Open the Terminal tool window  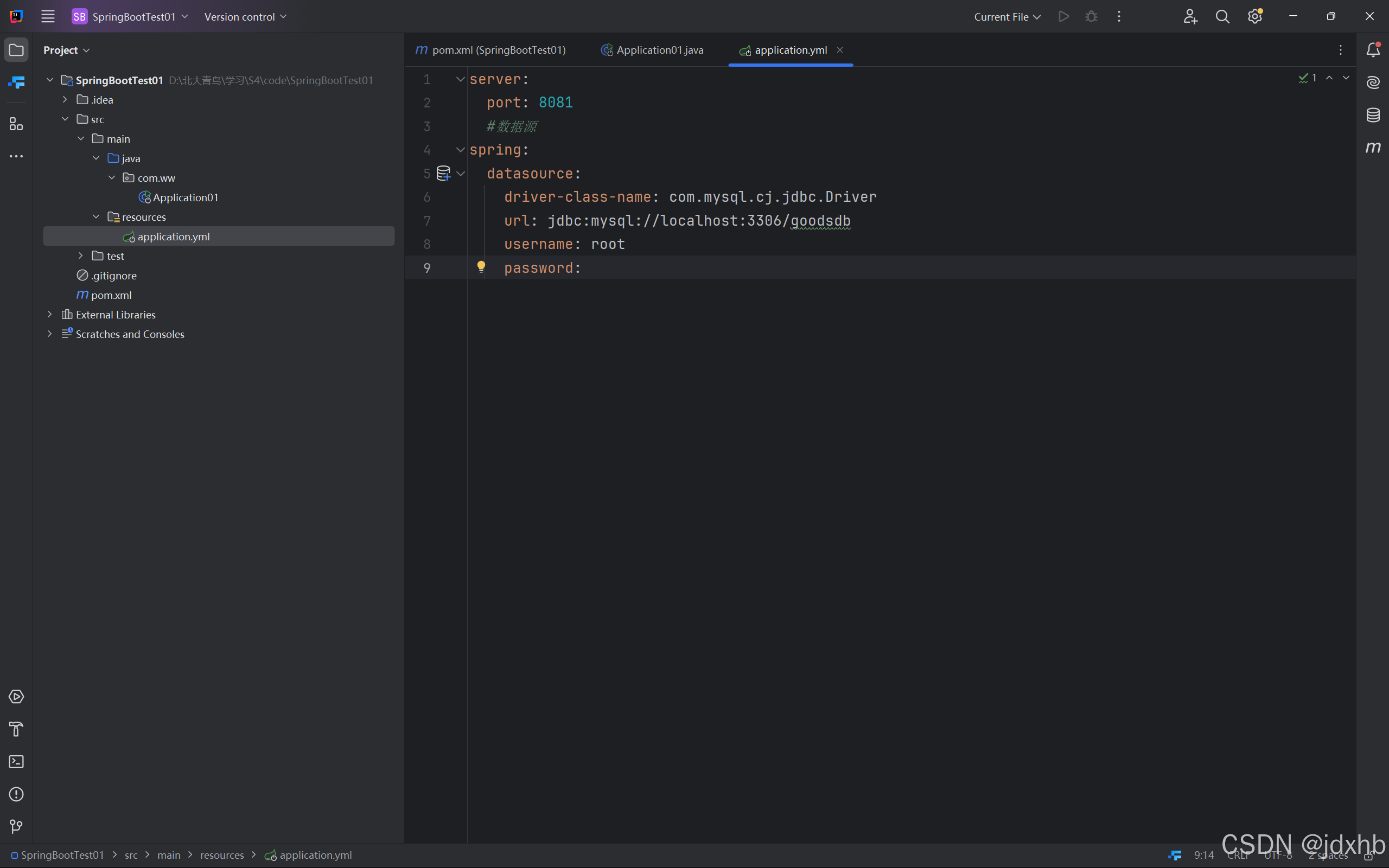[x=16, y=762]
